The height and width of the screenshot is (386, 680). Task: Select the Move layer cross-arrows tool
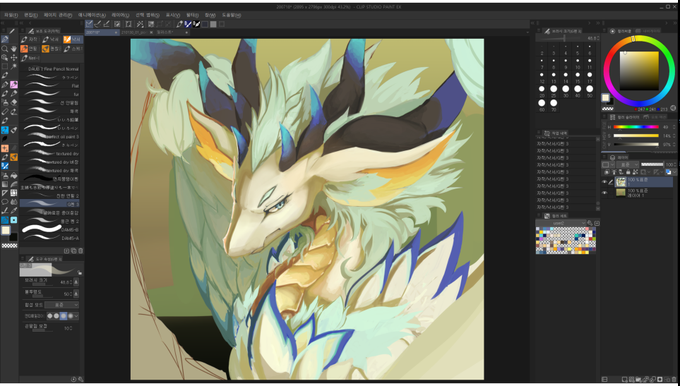click(x=14, y=57)
